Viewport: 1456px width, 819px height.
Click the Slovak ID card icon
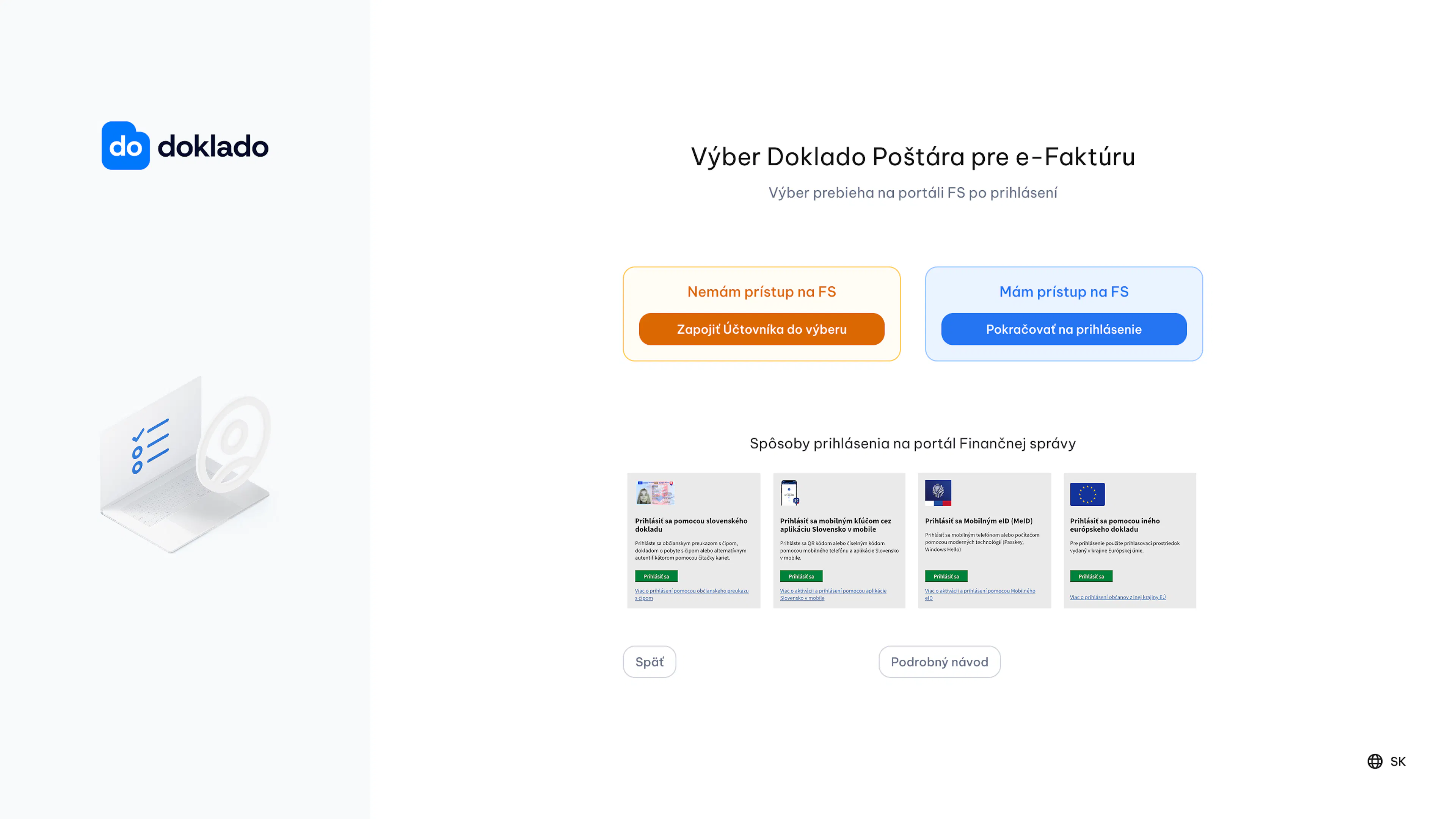(655, 492)
